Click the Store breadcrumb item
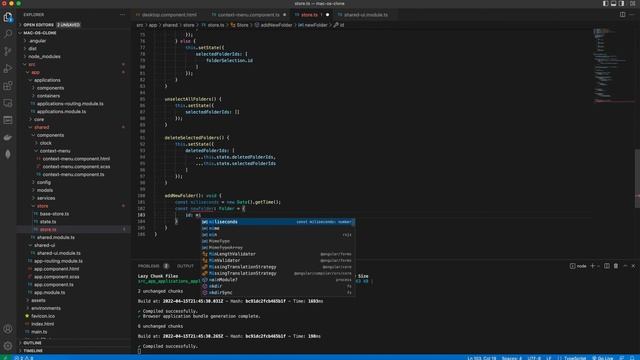The height and width of the screenshot is (360, 640). pos(239,25)
